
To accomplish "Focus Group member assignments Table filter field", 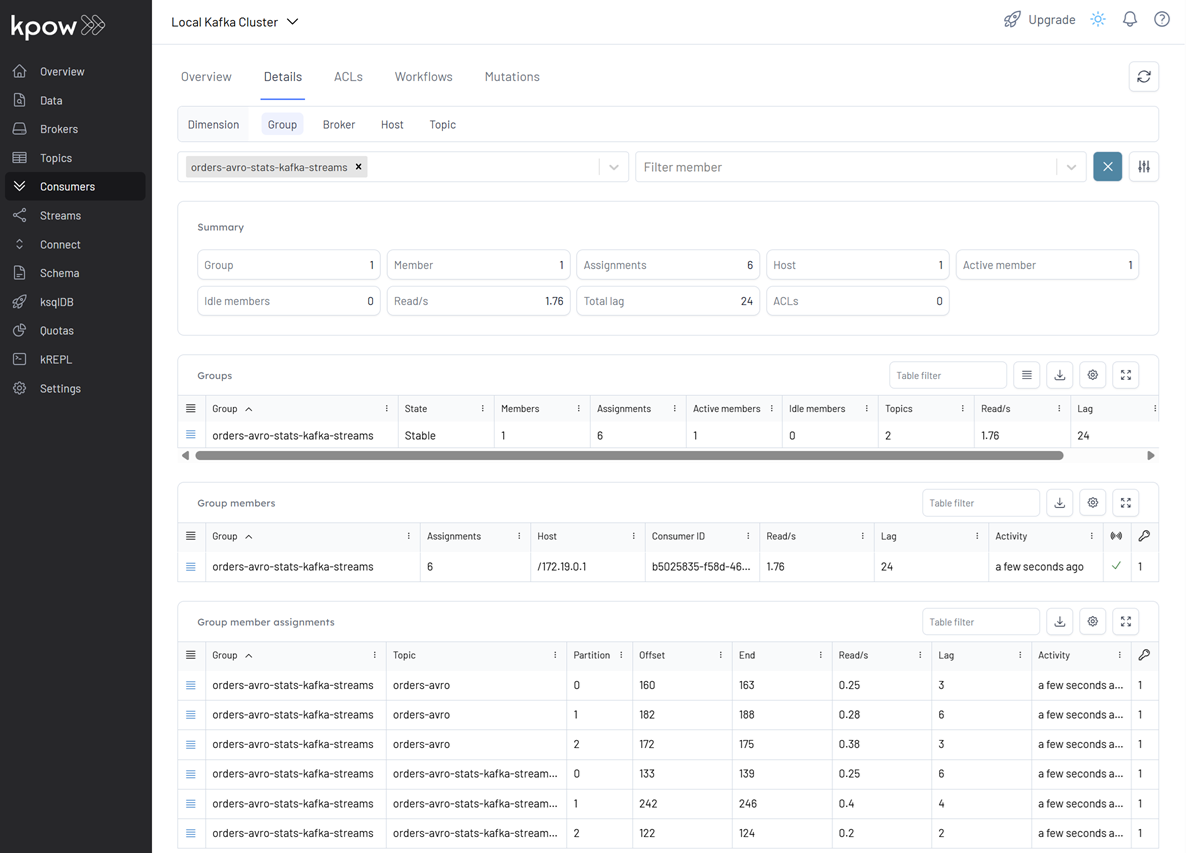I will tap(981, 622).
